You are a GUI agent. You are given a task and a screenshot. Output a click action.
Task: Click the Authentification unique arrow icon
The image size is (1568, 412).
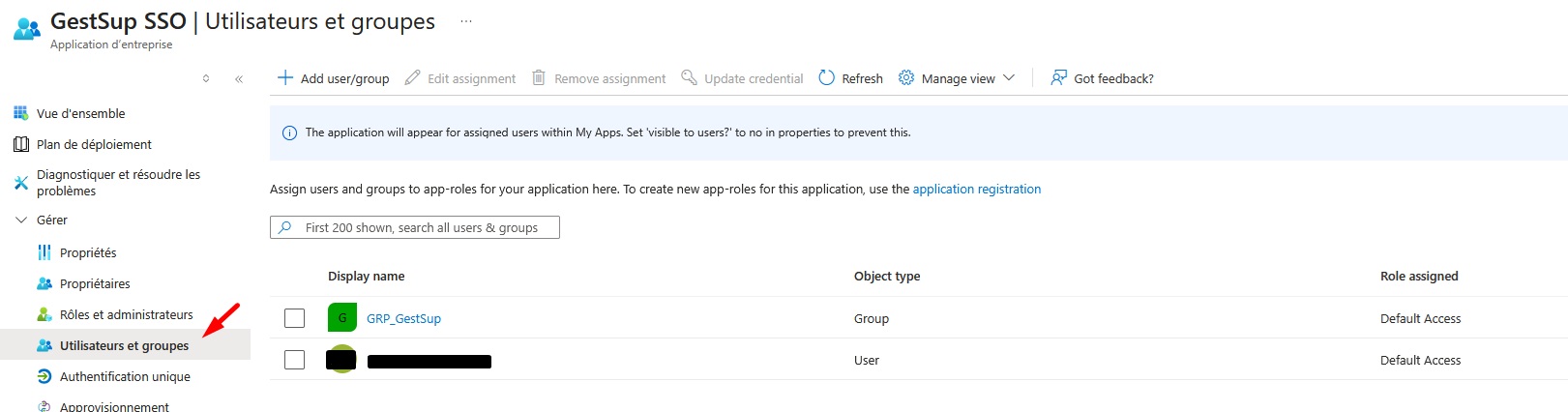pyautogui.click(x=44, y=376)
